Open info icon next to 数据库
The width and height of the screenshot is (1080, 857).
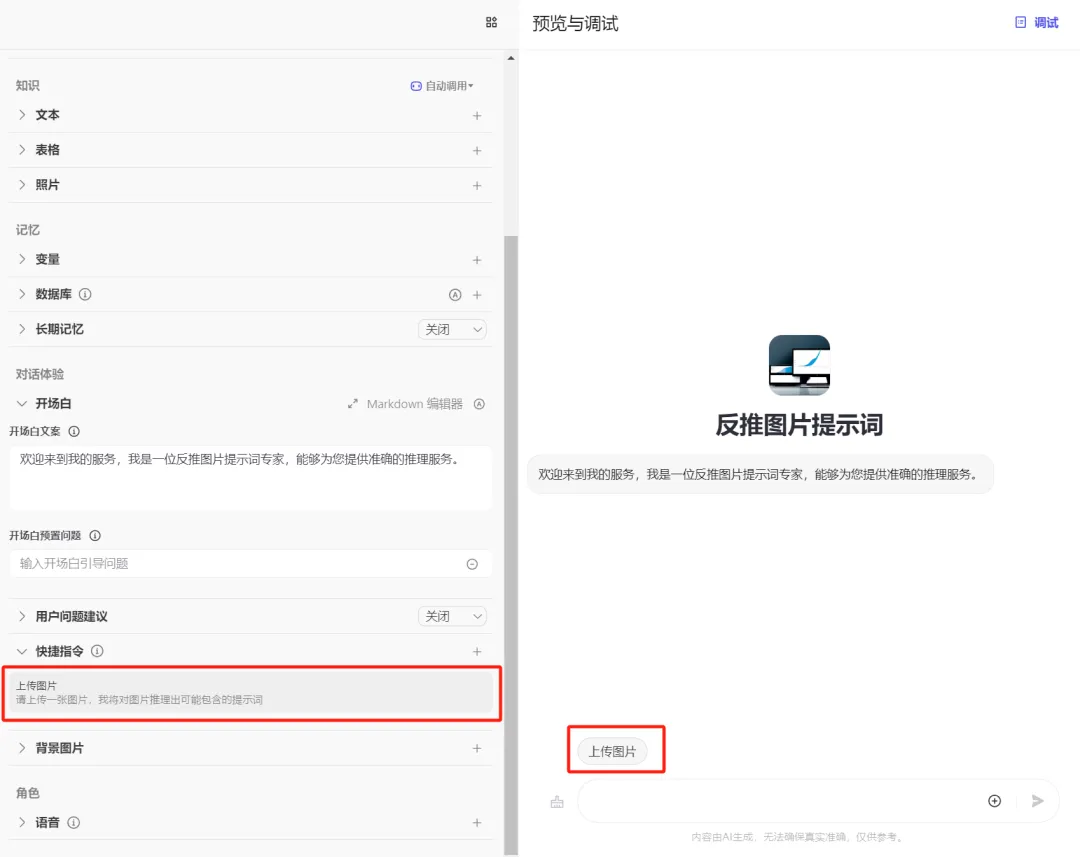pos(85,294)
